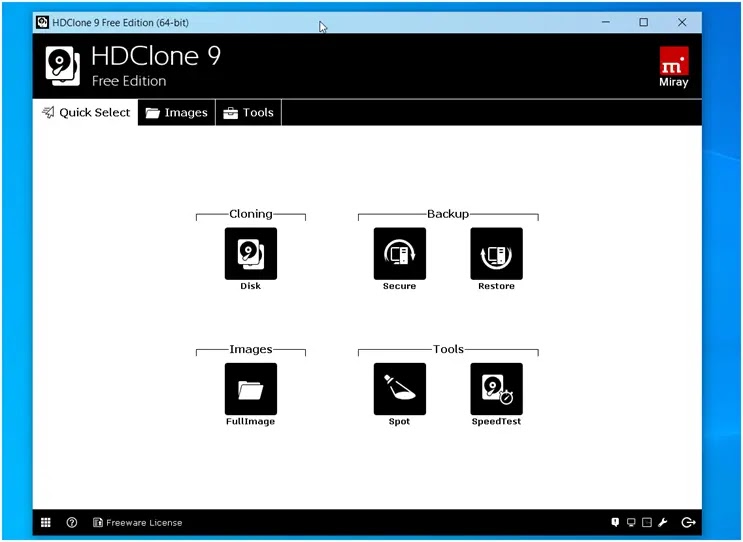Click the Cloning group heading
The image size is (743, 542).
click(x=251, y=214)
